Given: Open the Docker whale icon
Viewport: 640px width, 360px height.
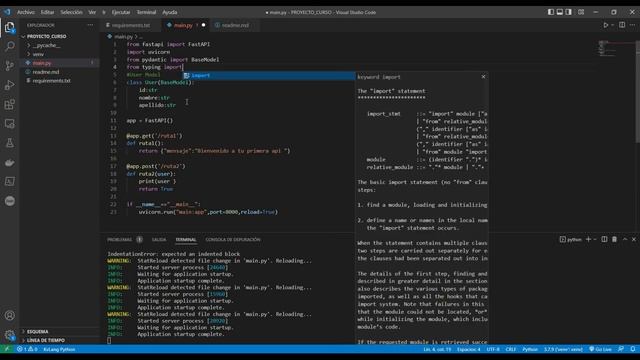Looking at the screenshot, I should click(9, 162).
